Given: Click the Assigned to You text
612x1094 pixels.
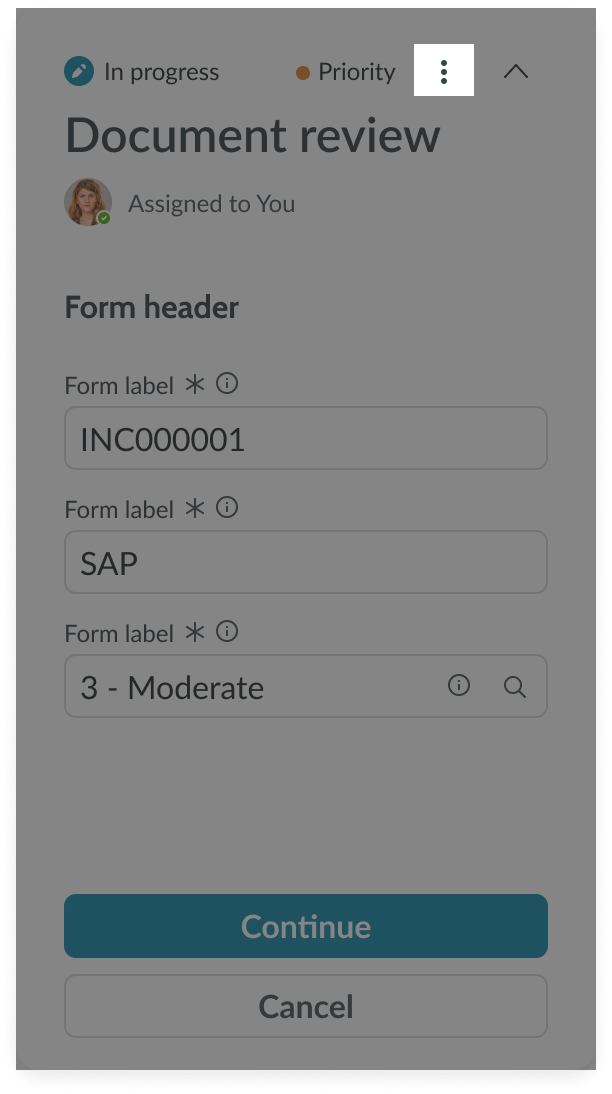Looking at the screenshot, I should 211,204.
